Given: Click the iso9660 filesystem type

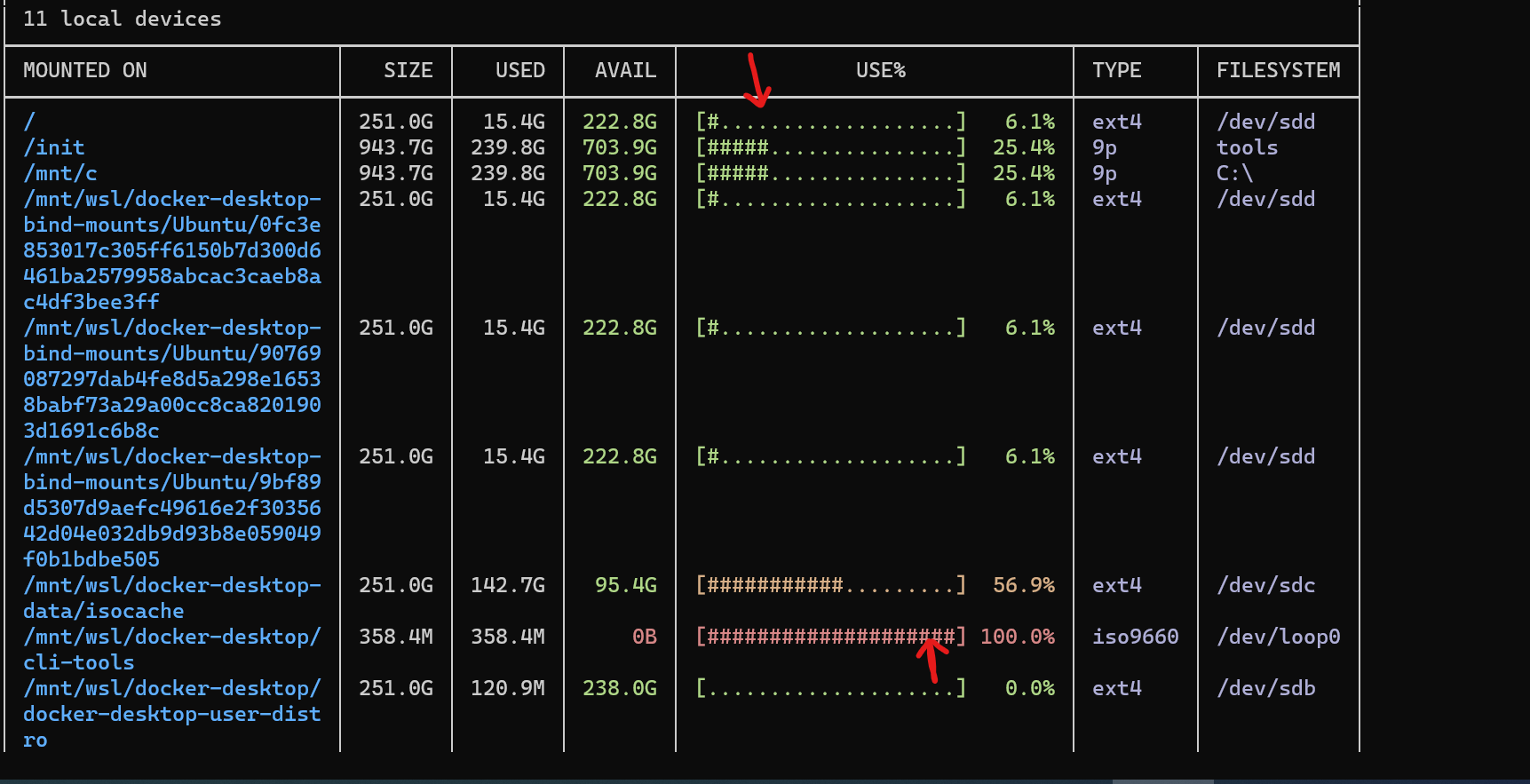Looking at the screenshot, I should click(1136, 637).
